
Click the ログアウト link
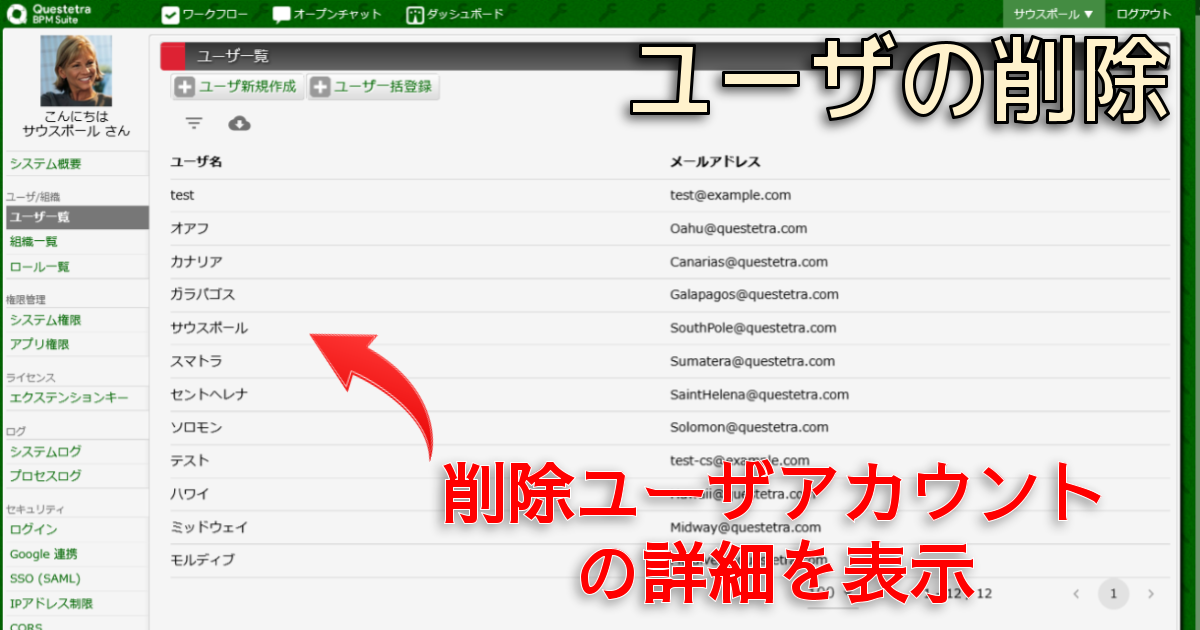(x=1144, y=14)
